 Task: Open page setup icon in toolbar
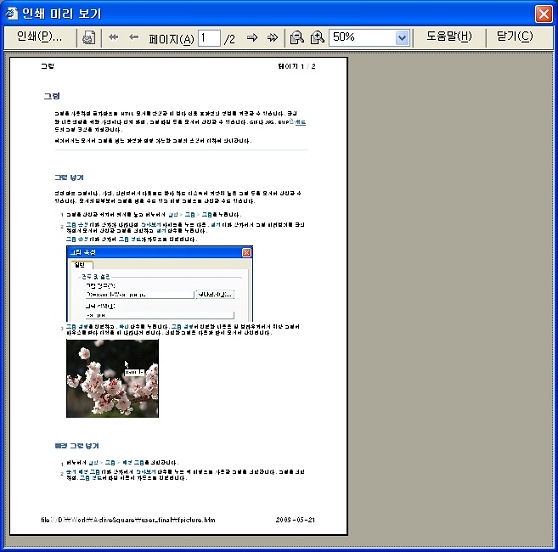tap(89, 37)
